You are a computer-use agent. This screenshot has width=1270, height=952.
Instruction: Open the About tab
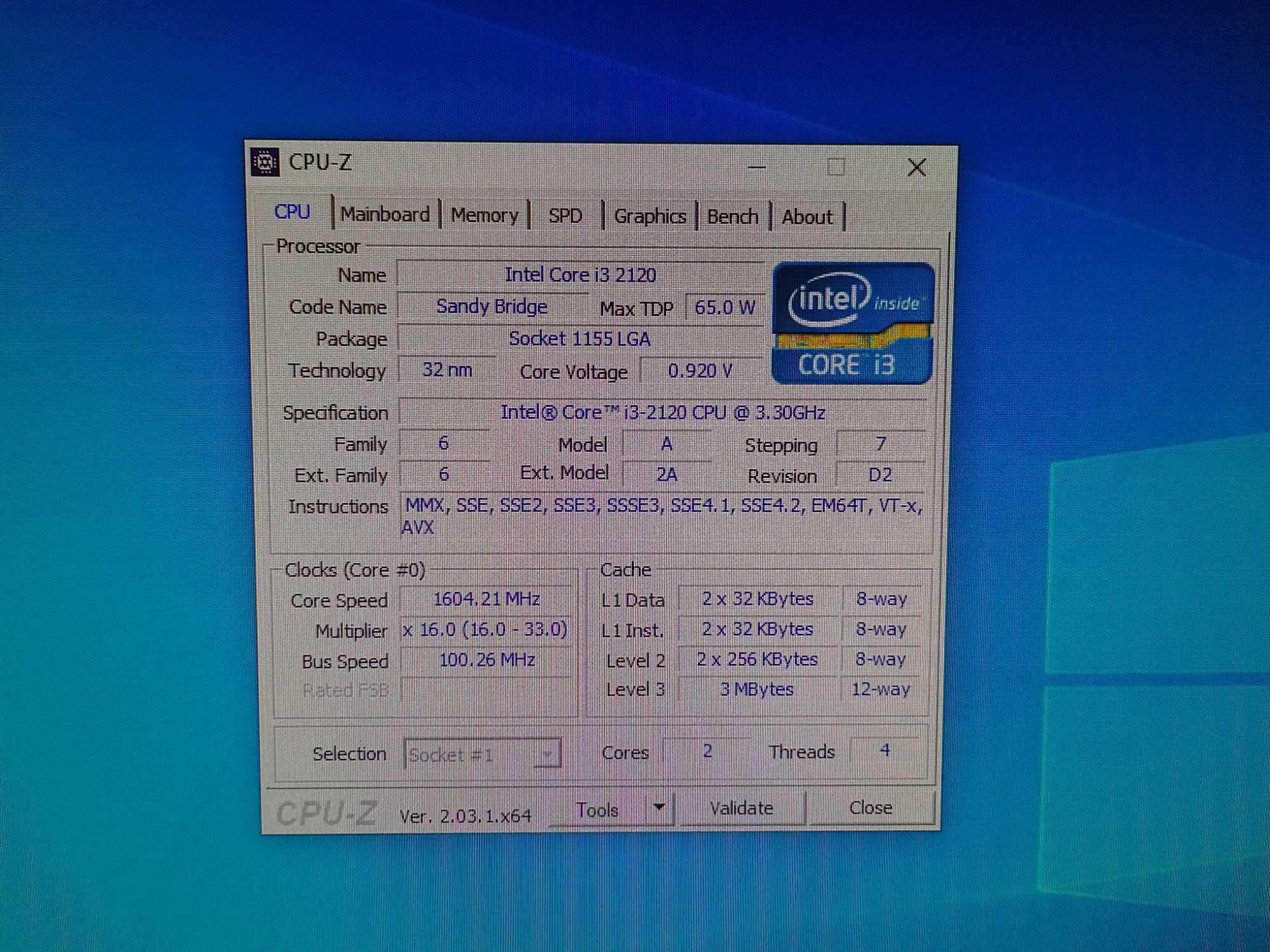807,217
